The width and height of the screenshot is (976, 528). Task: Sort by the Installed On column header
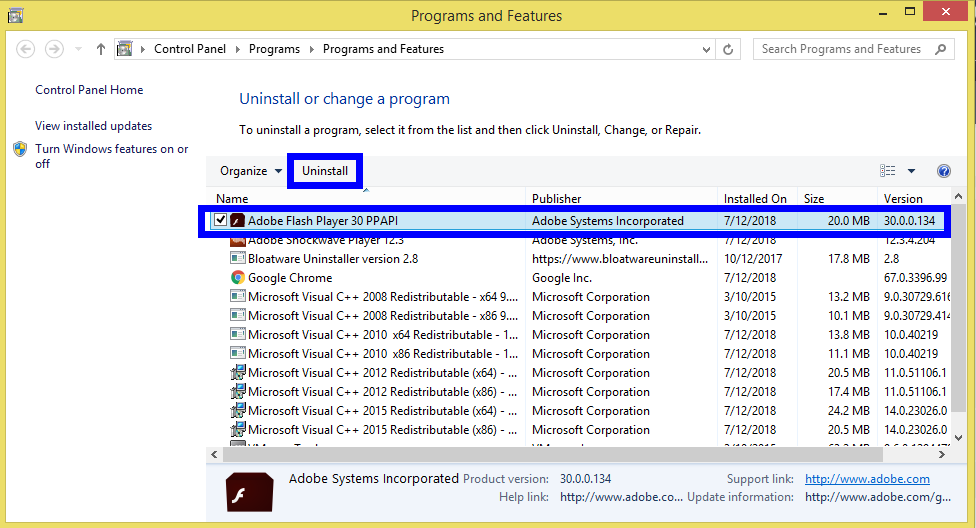click(x=755, y=199)
